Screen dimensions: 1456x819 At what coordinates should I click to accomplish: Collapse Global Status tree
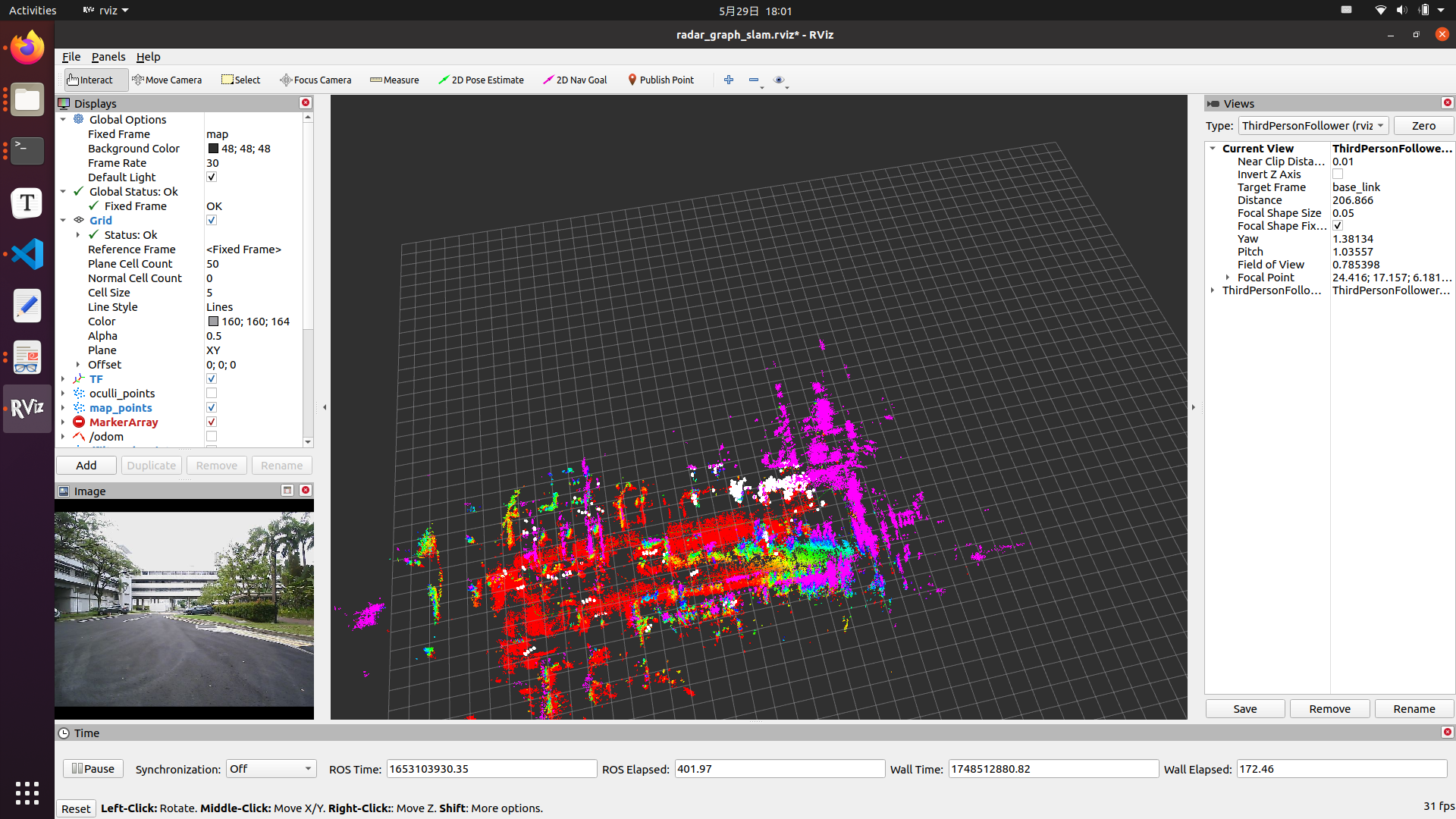coord(64,192)
